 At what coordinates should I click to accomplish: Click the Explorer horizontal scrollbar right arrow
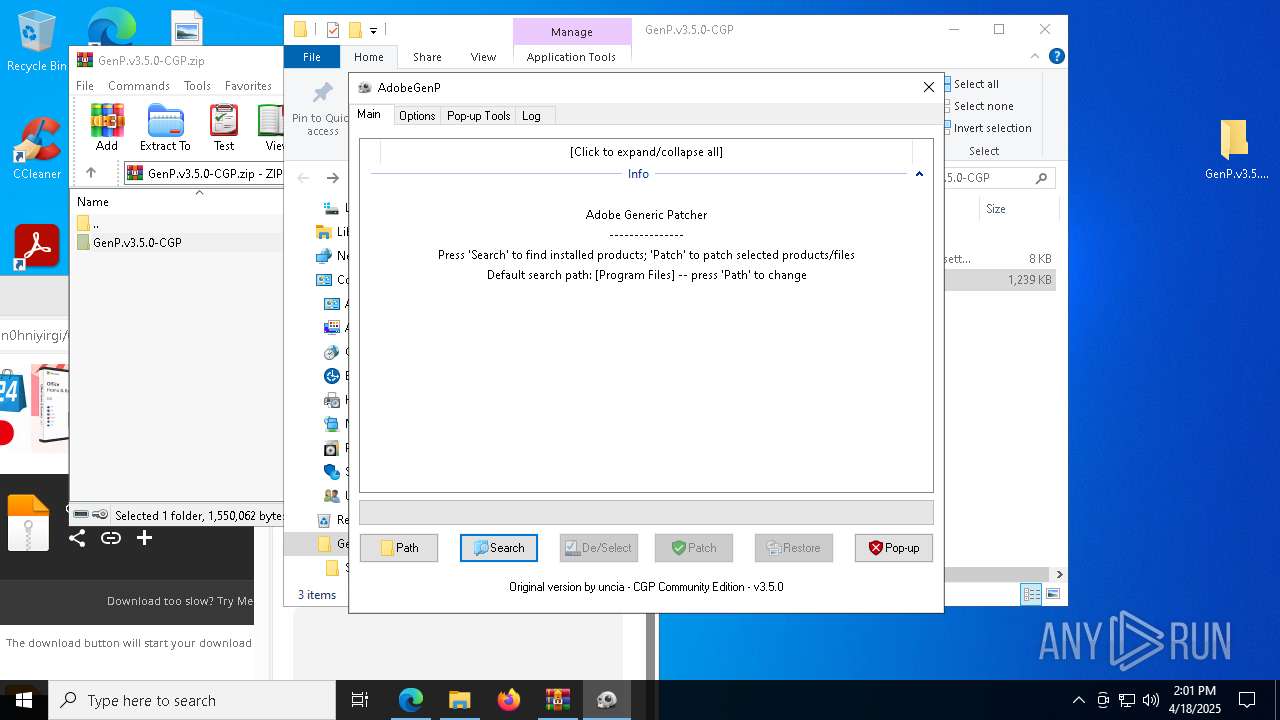pyautogui.click(x=1059, y=574)
